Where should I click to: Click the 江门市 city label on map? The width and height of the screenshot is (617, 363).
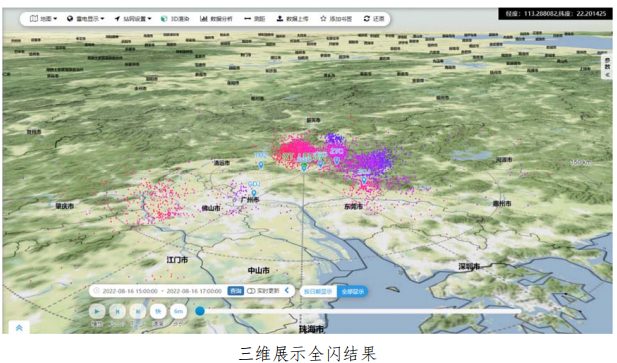(177, 260)
